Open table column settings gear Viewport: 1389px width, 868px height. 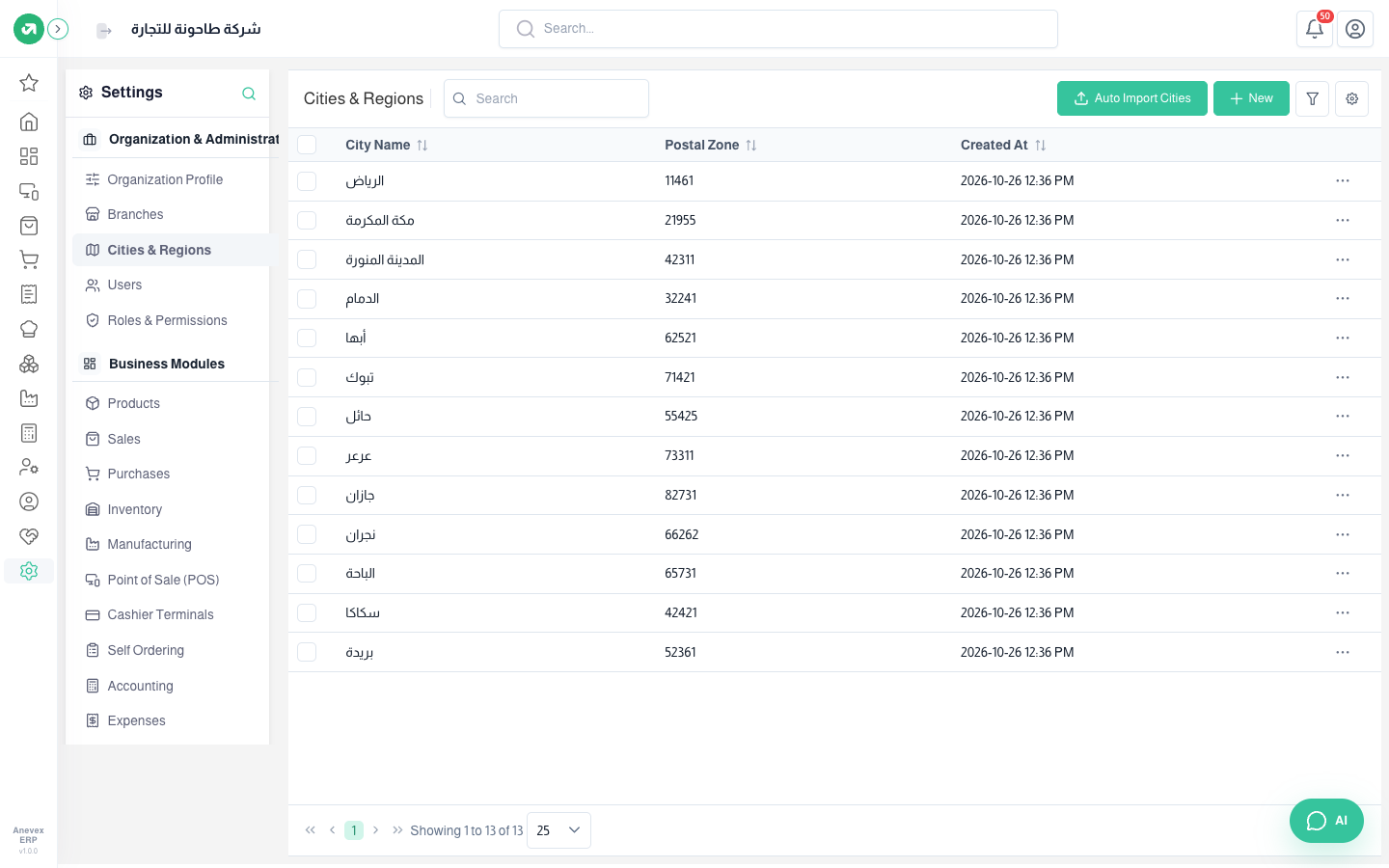coord(1351,98)
